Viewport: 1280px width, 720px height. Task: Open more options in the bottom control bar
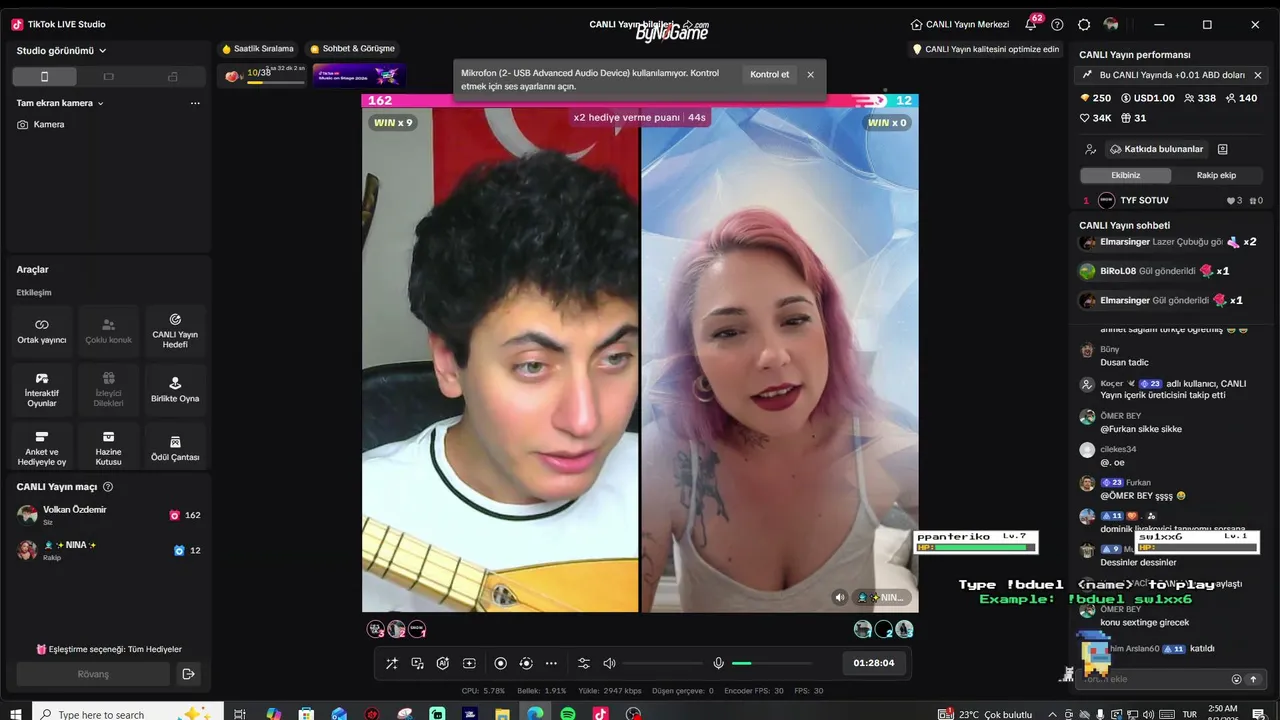(x=551, y=663)
